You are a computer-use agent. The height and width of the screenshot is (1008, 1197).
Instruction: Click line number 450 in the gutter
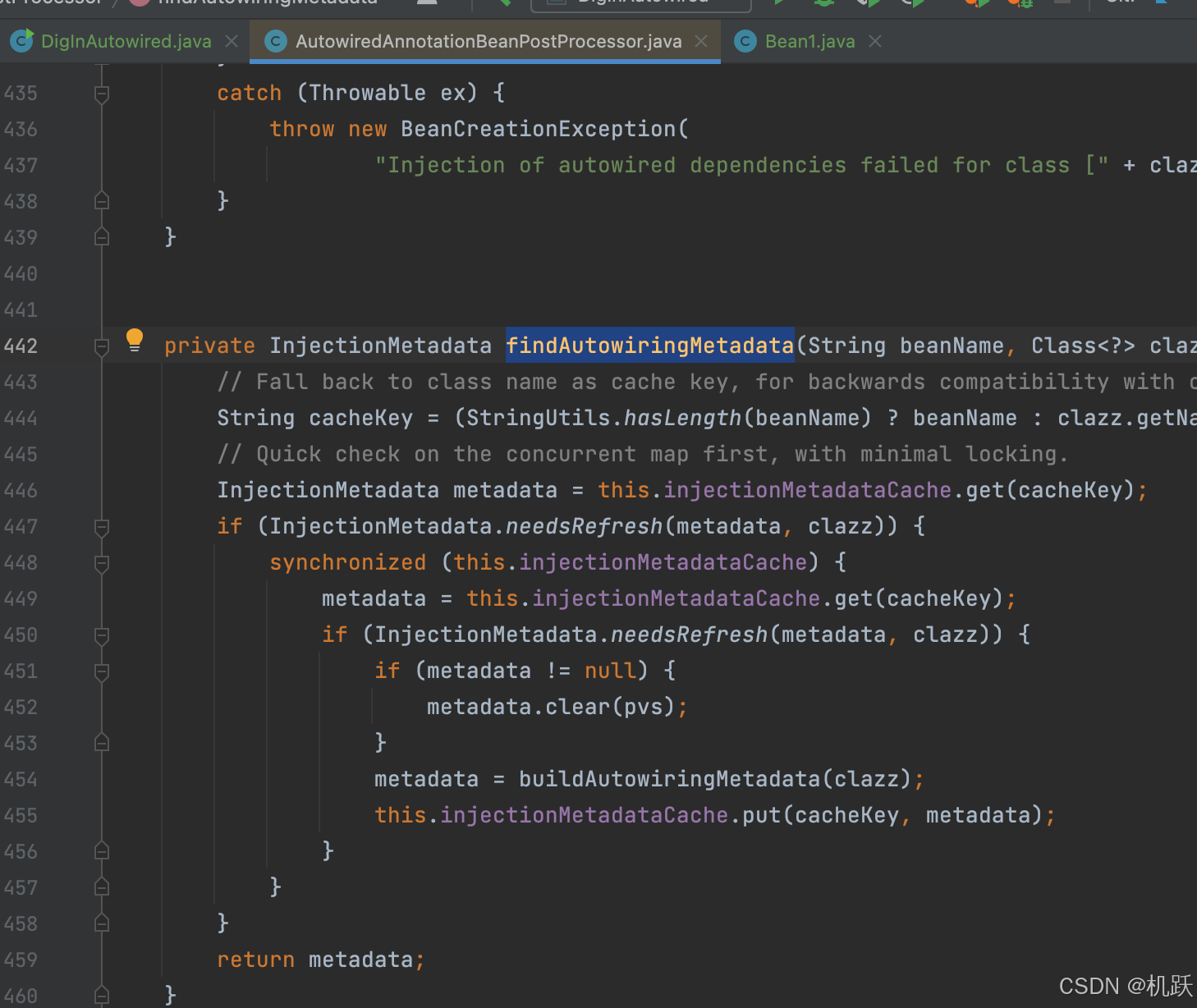point(21,635)
